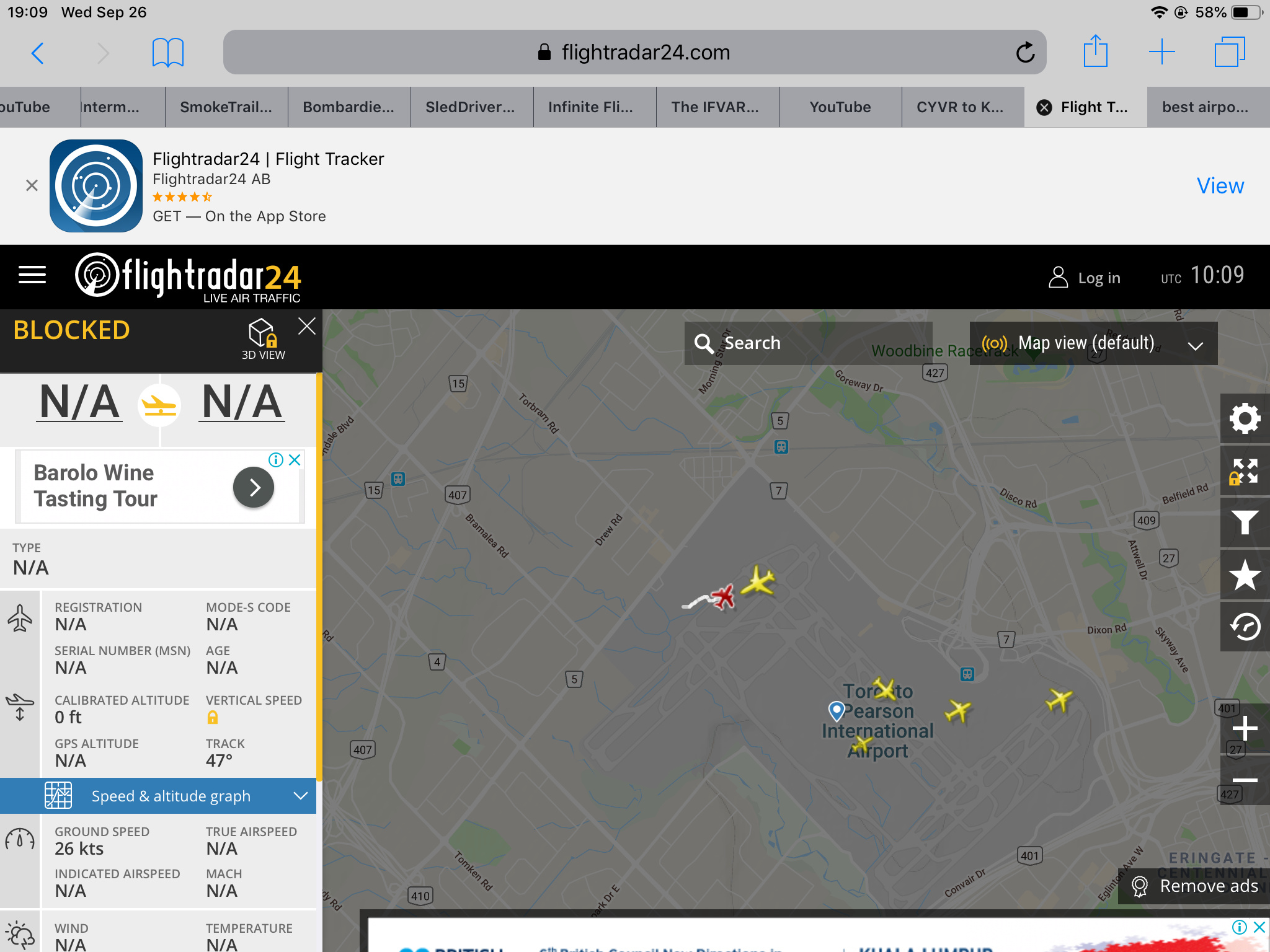The image size is (1270, 952).
Task: Tap View on the app banner
Action: (1220, 186)
